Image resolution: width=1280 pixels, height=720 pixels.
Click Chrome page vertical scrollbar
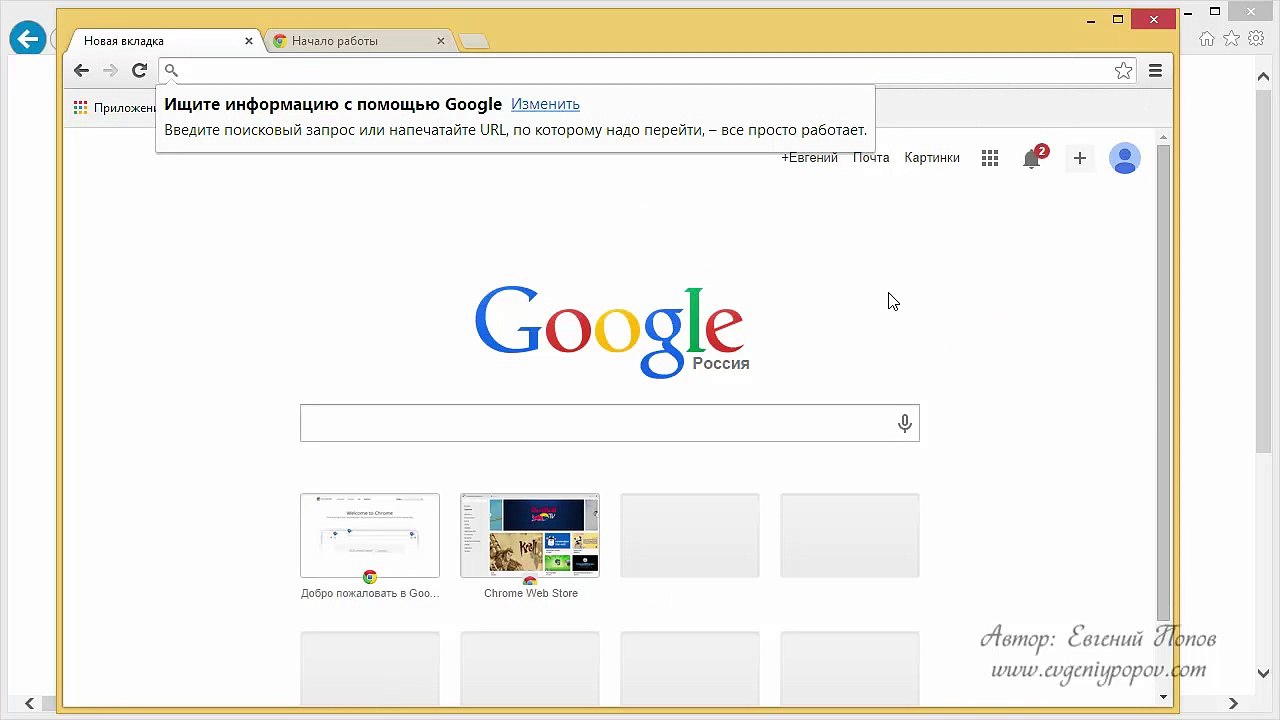point(1163,383)
